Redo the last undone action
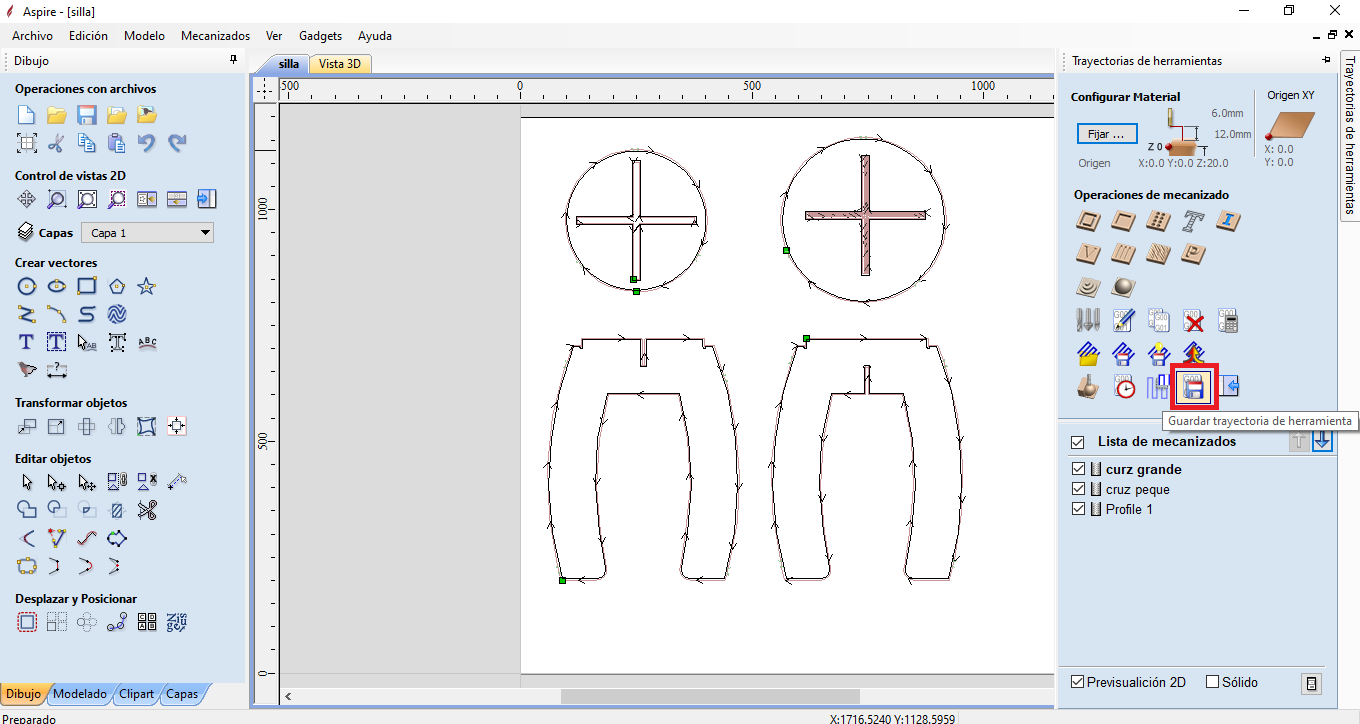 click(177, 143)
